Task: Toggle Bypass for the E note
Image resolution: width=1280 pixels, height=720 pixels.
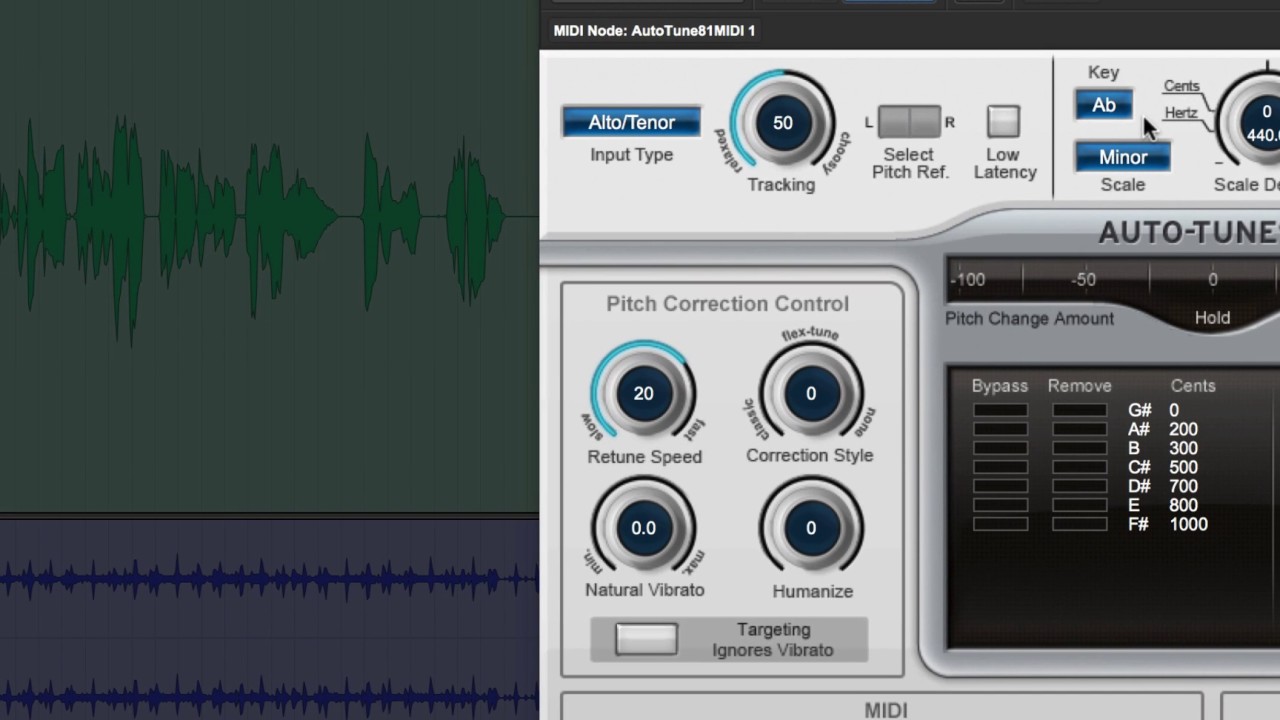Action: (x=1000, y=505)
